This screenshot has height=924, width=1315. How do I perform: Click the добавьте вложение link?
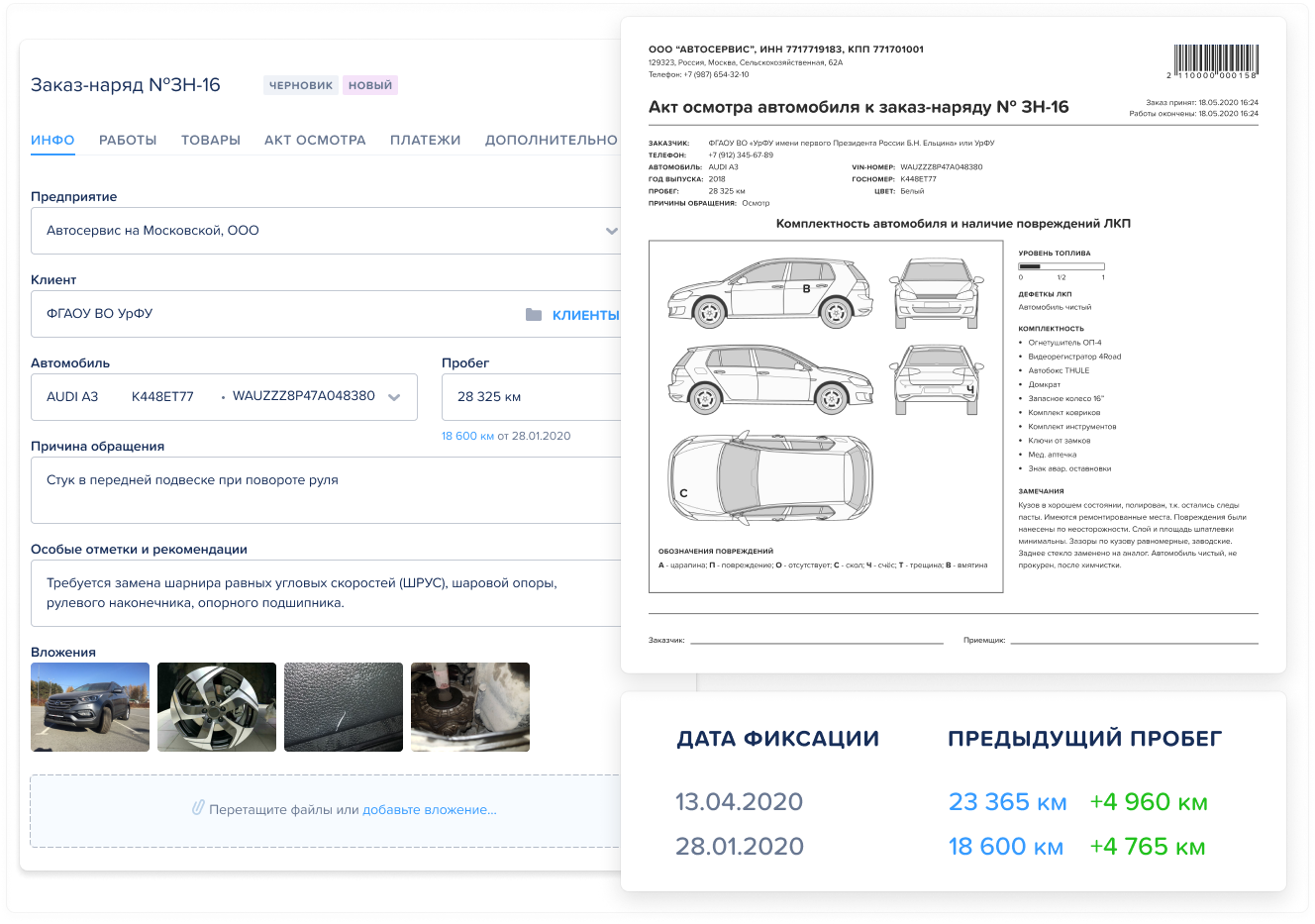click(429, 809)
